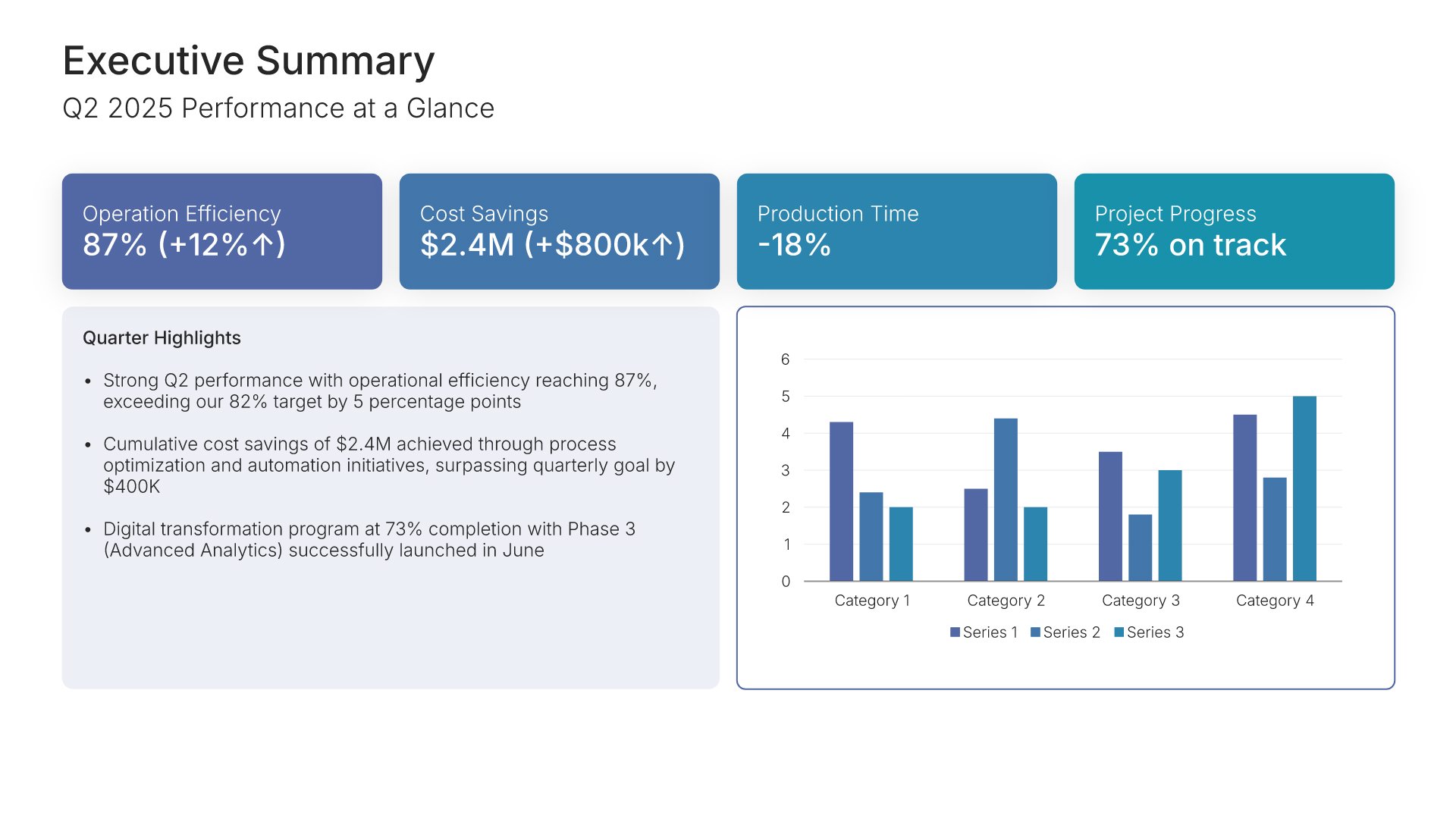Screen dimensions: 1456x819
Task: Click the Quarter Highlights heading
Action: point(162,338)
